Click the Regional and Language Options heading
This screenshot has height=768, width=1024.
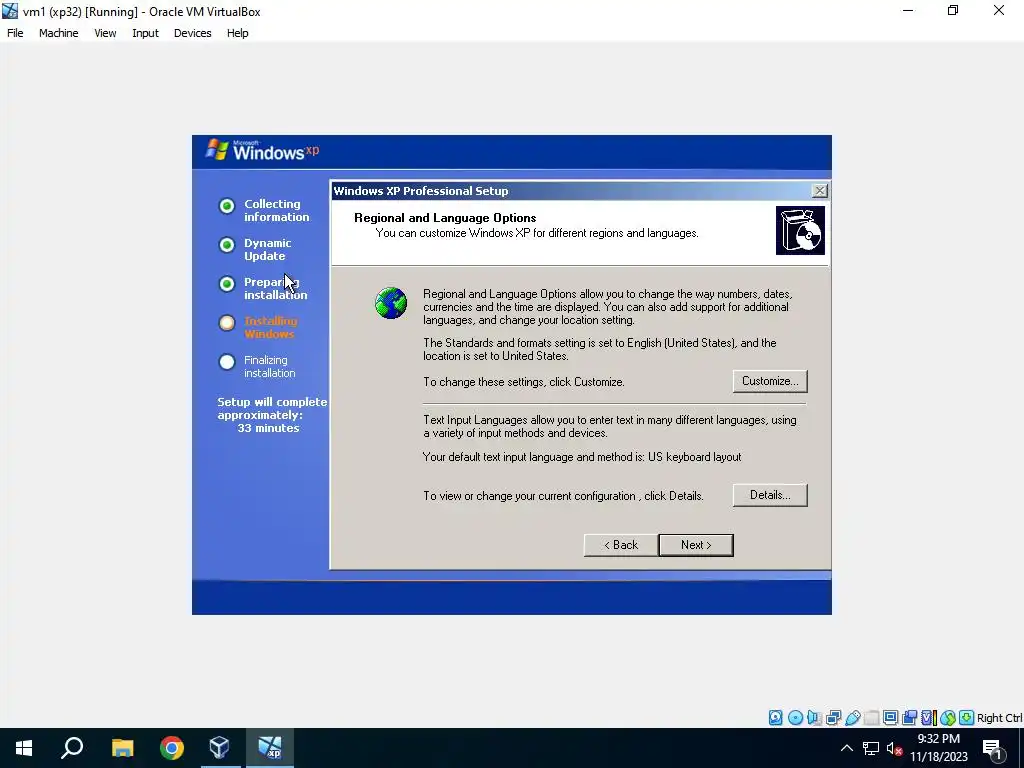[x=445, y=218]
